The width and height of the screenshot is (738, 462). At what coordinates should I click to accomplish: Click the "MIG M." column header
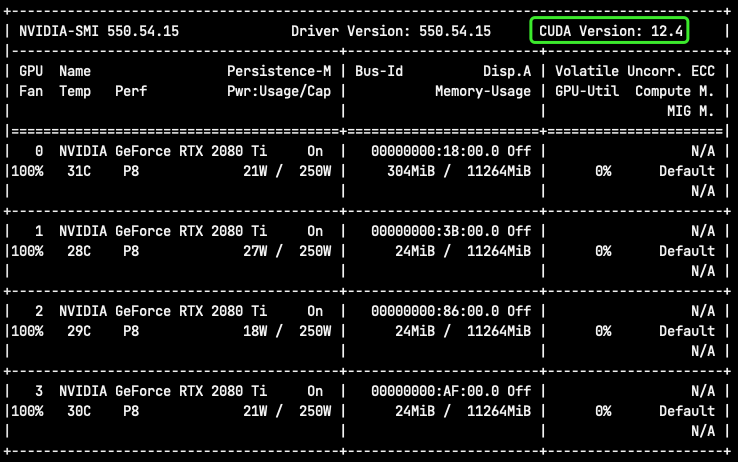pyautogui.click(x=691, y=111)
